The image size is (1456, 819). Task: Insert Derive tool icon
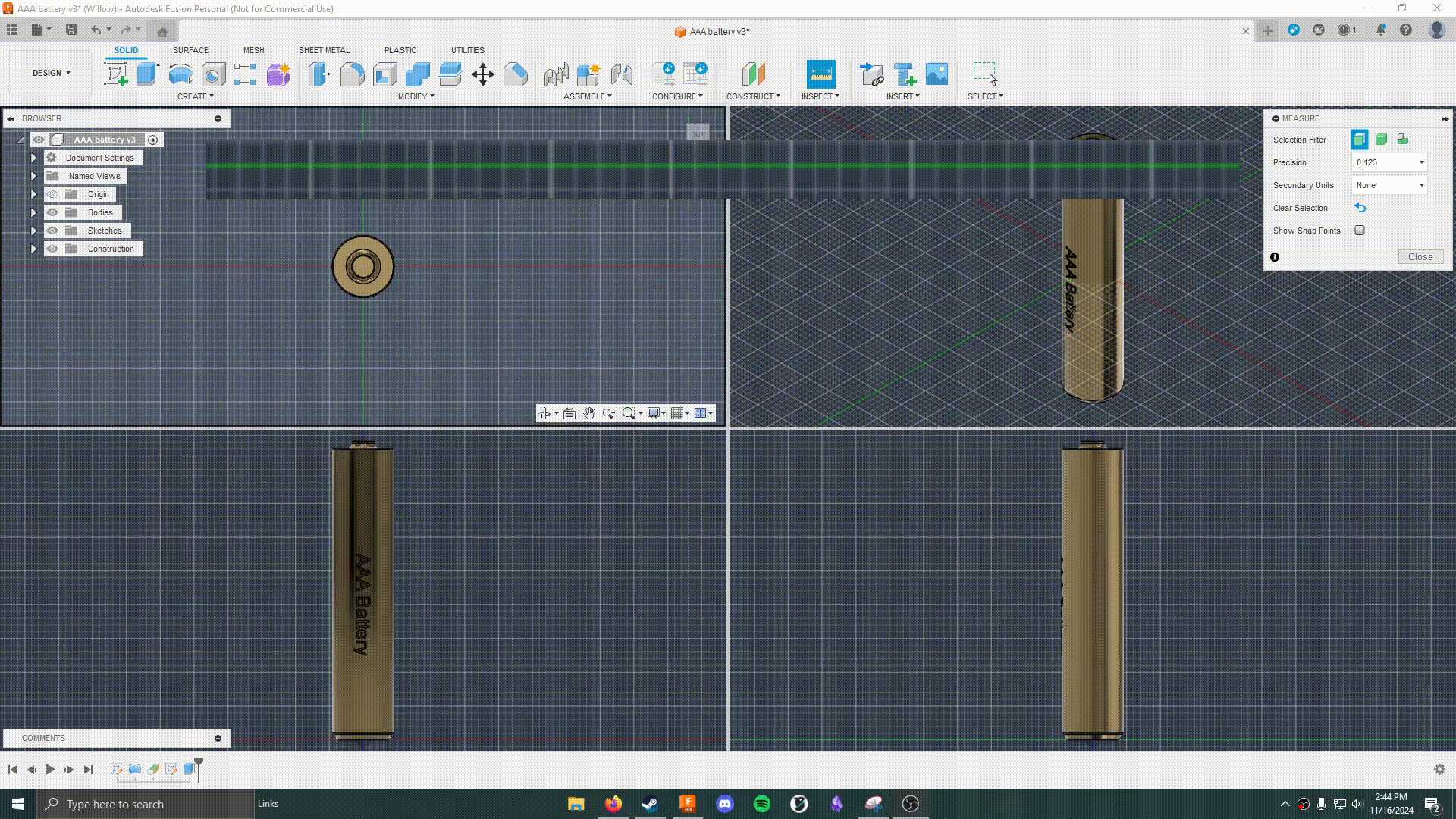[871, 74]
